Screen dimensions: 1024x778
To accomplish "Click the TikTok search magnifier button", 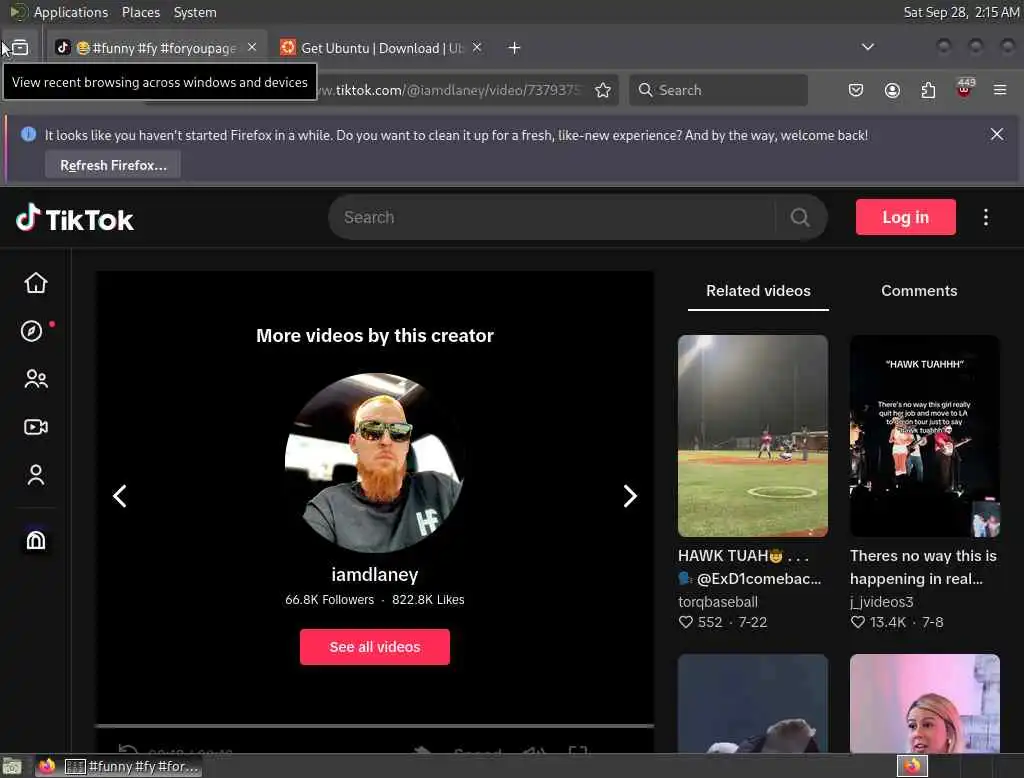I will coord(799,218).
